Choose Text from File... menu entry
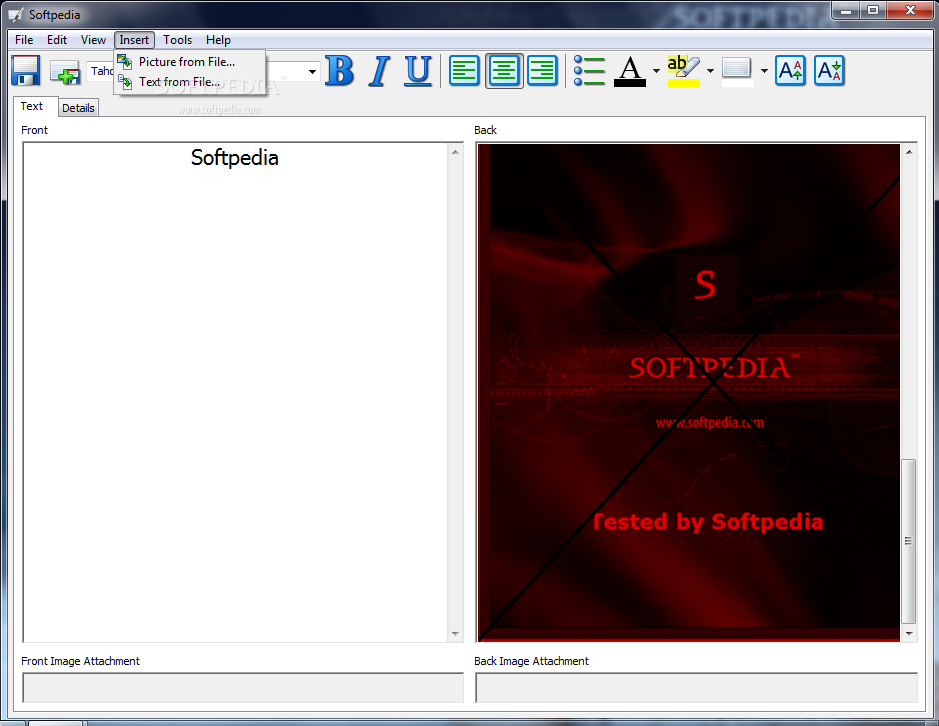 pyautogui.click(x=189, y=81)
